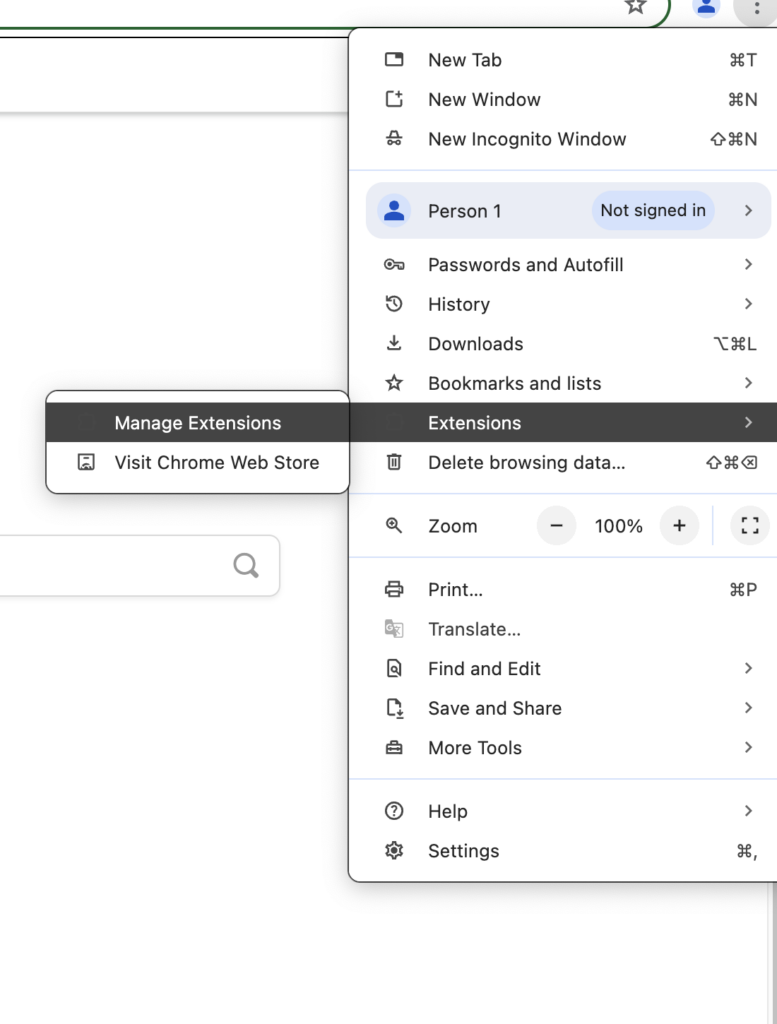Open Downloads from the menu

(x=563, y=344)
